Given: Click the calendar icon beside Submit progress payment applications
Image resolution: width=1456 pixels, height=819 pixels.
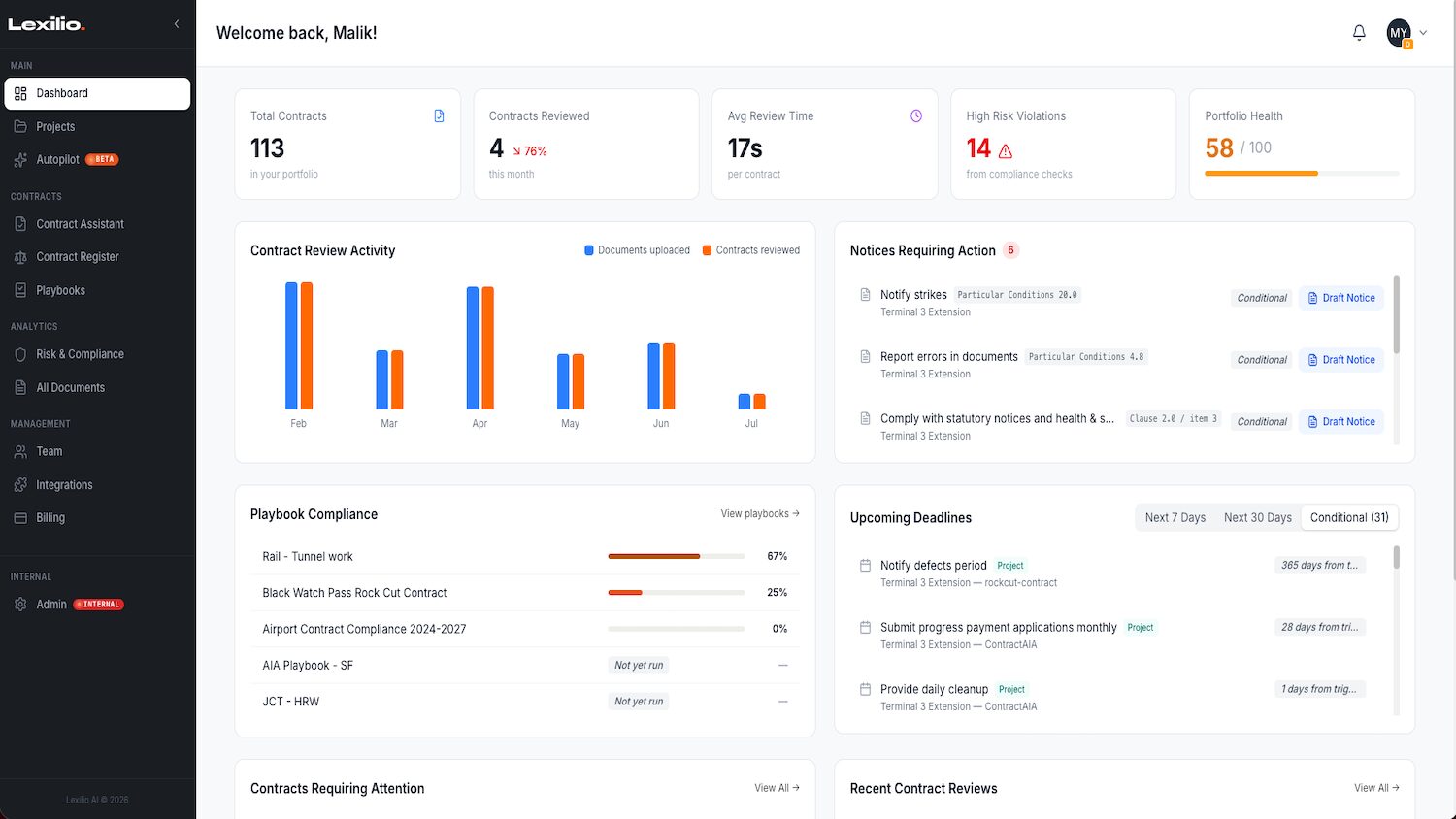Looking at the screenshot, I should (865, 628).
